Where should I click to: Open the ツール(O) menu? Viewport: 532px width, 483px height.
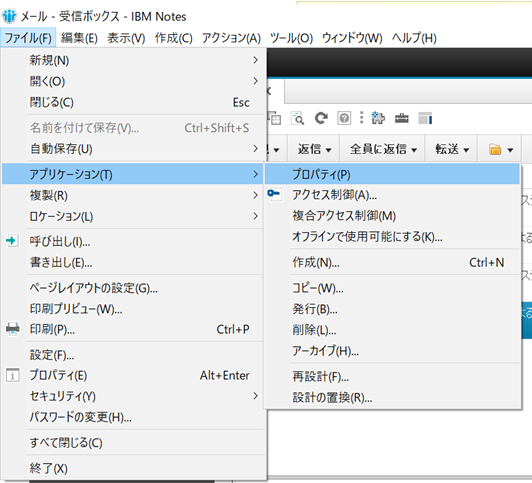pos(291,38)
